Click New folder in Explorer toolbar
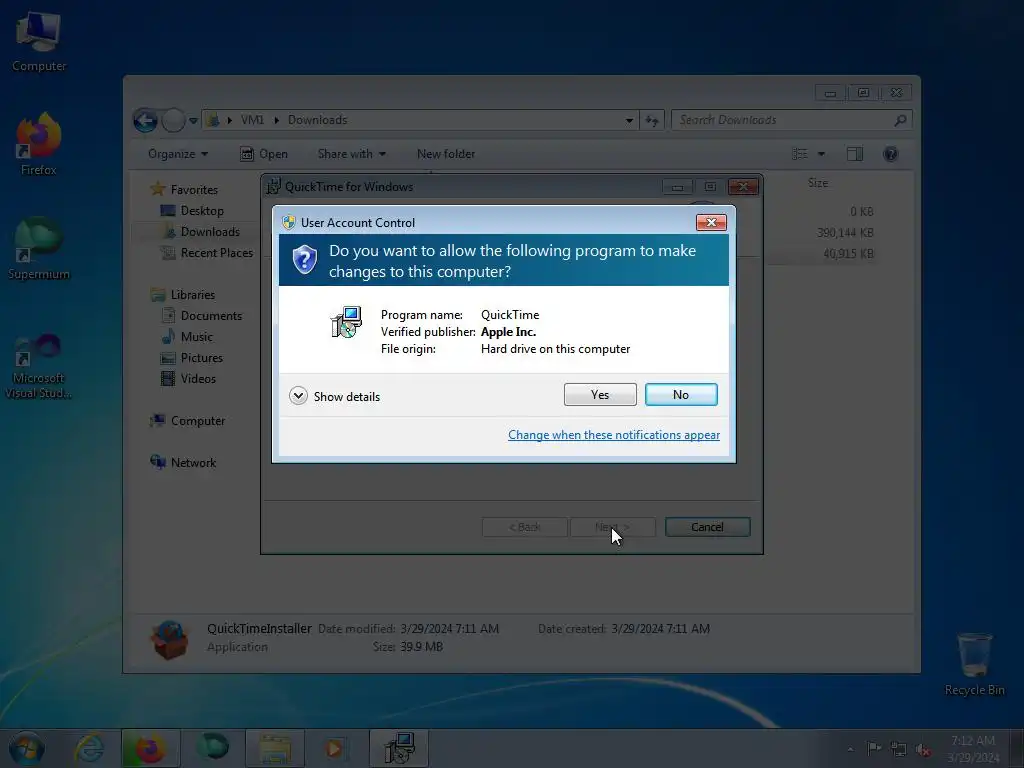1024x768 pixels. coord(446,154)
